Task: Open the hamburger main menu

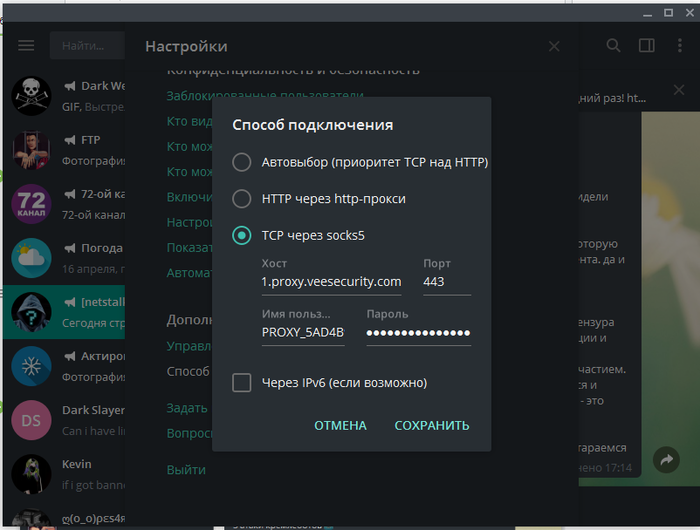Action: (x=26, y=46)
